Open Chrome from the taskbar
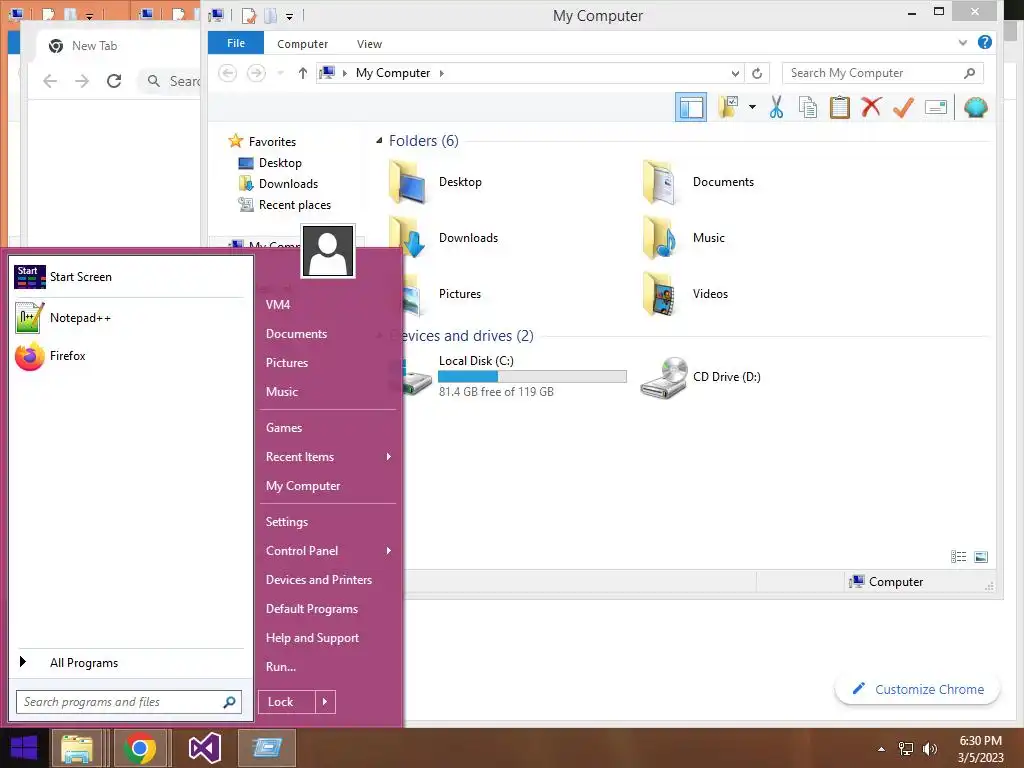This screenshot has width=1024, height=768. (140, 748)
